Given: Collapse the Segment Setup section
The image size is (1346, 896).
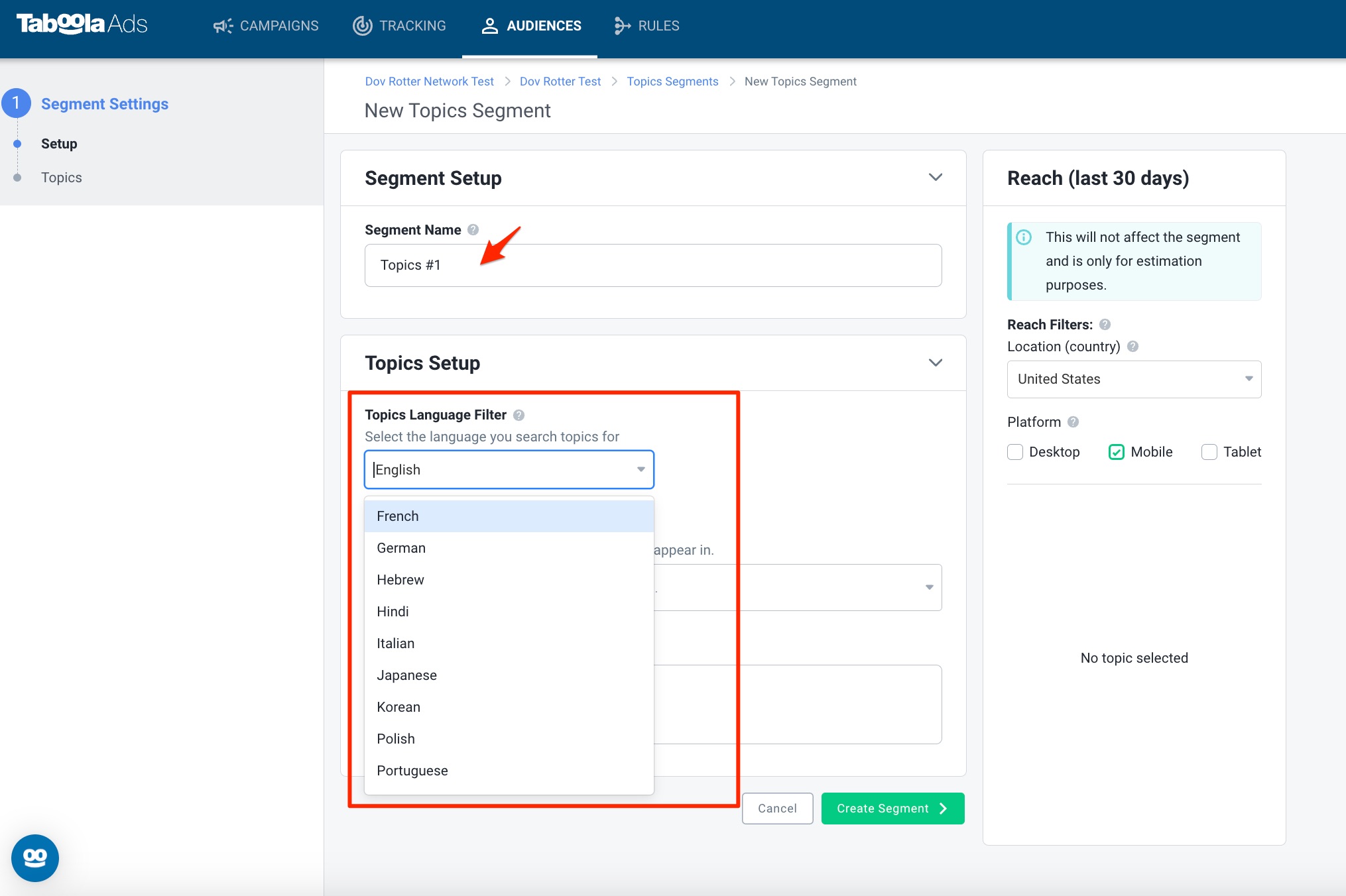Looking at the screenshot, I should point(935,178).
